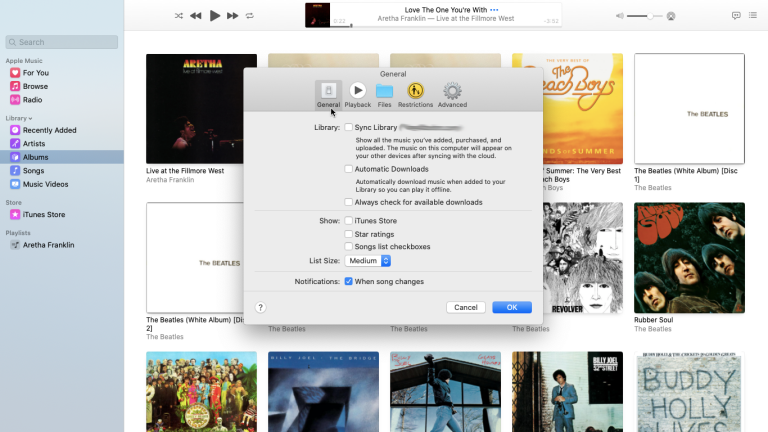Open Browse in sidebar
Screen dimensions: 768x432
pyautogui.click(x=35, y=86)
